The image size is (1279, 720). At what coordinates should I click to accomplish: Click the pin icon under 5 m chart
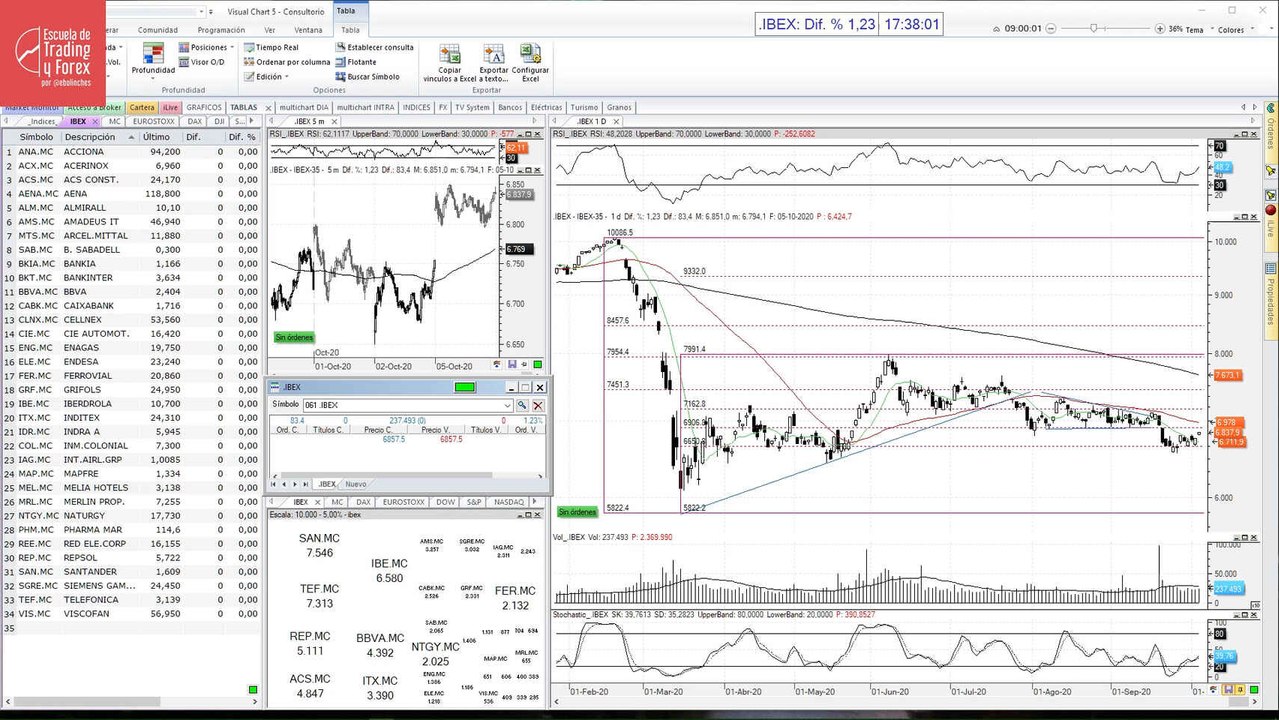525,365
